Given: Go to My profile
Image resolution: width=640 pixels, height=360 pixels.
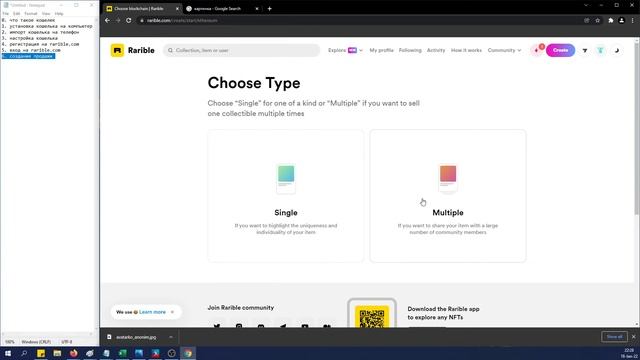Looking at the screenshot, I should pyautogui.click(x=381, y=50).
